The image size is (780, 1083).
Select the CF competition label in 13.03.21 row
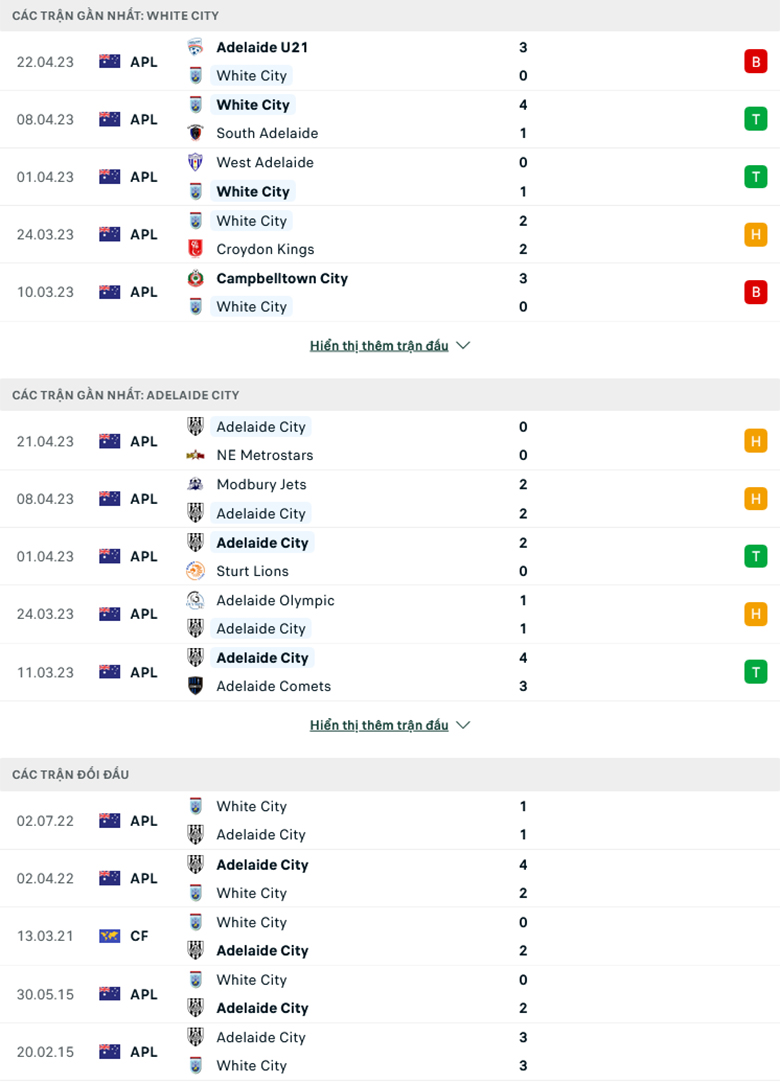point(139,936)
